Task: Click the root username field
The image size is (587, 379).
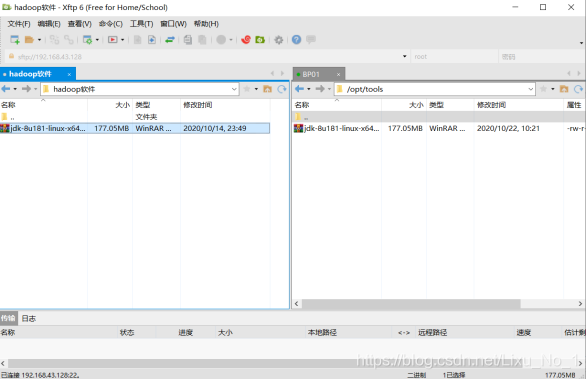Action: [454, 57]
